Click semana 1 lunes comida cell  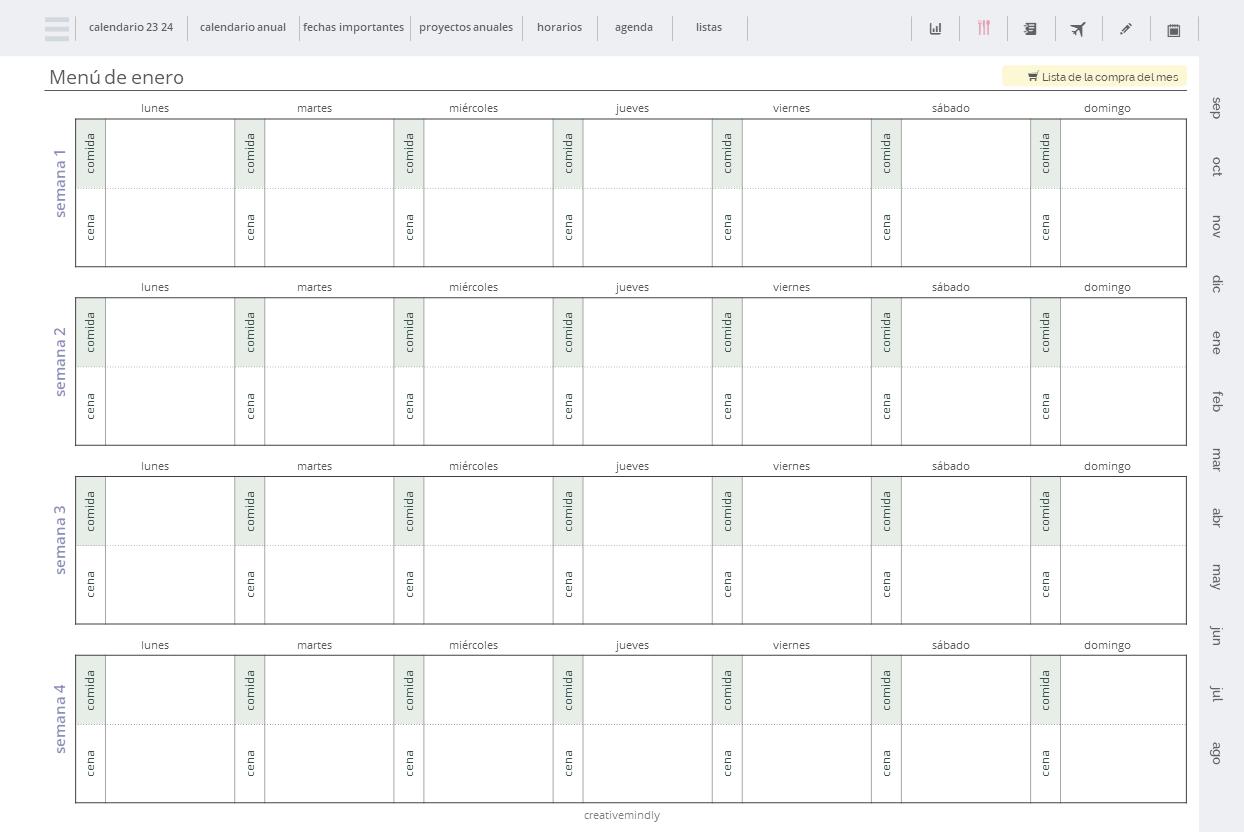point(170,153)
